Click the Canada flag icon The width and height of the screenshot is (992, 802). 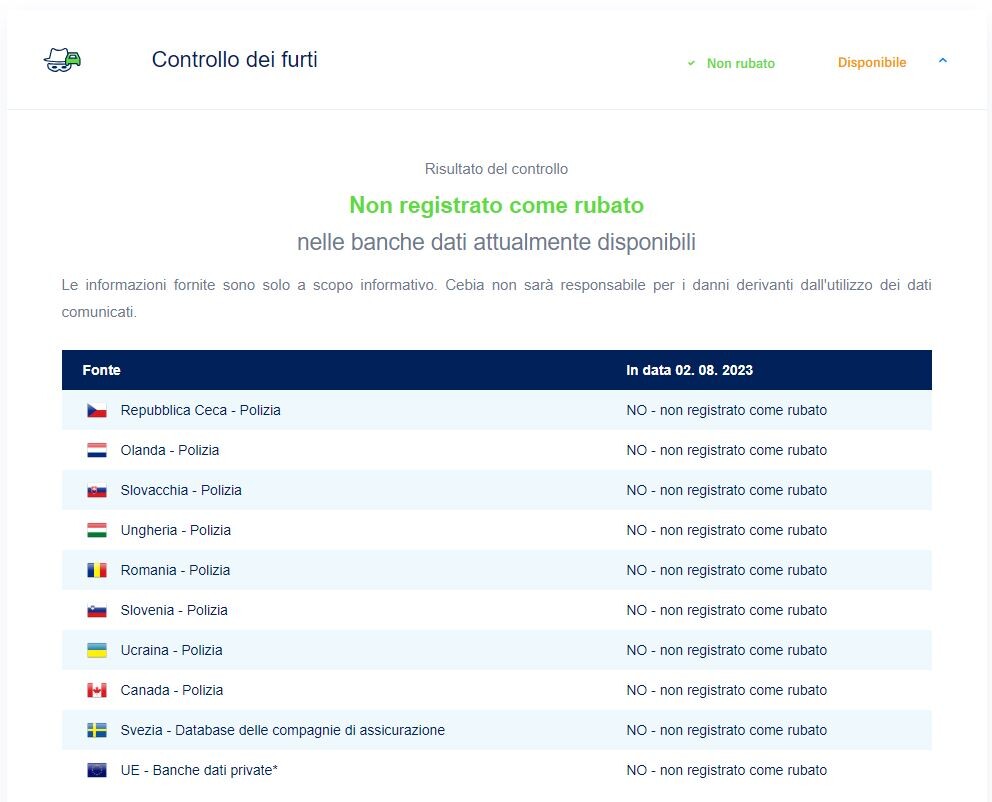coord(97,690)
